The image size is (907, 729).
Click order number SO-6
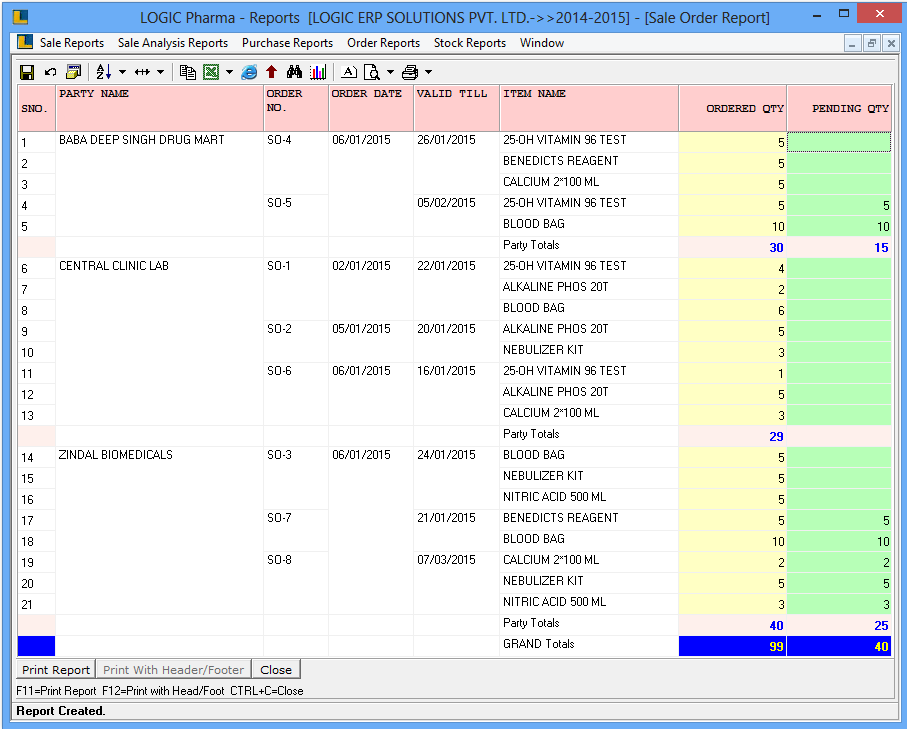279,371
